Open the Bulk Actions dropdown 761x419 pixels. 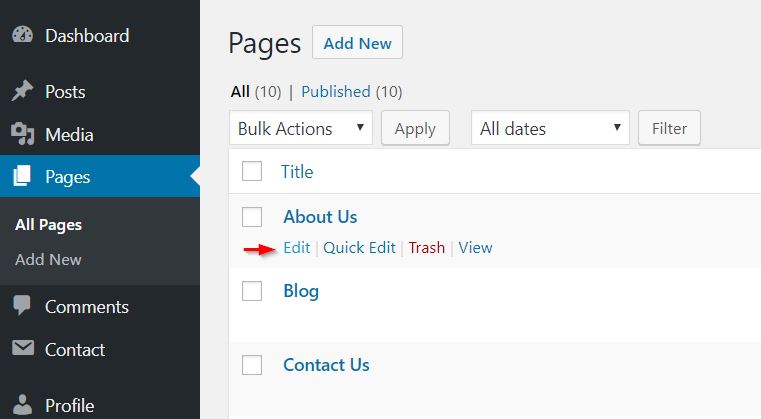[x=300, y=128]
